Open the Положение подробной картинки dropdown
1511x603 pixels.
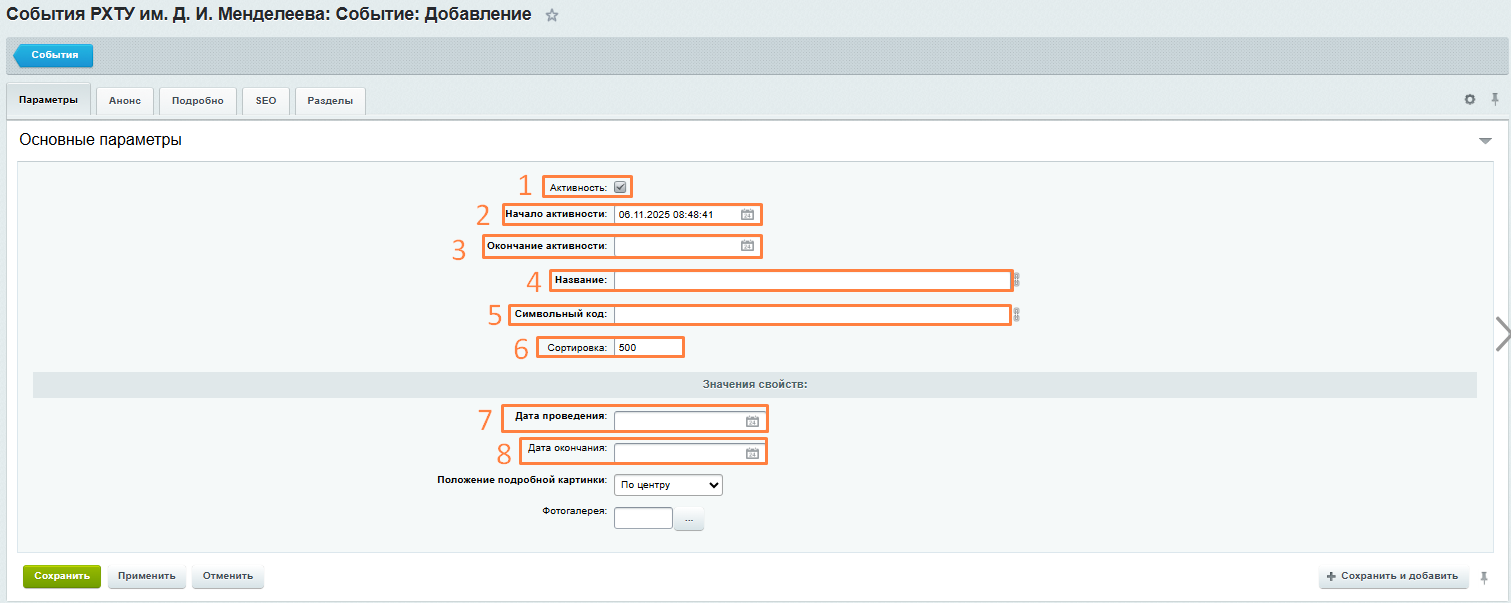coord(668,485)
